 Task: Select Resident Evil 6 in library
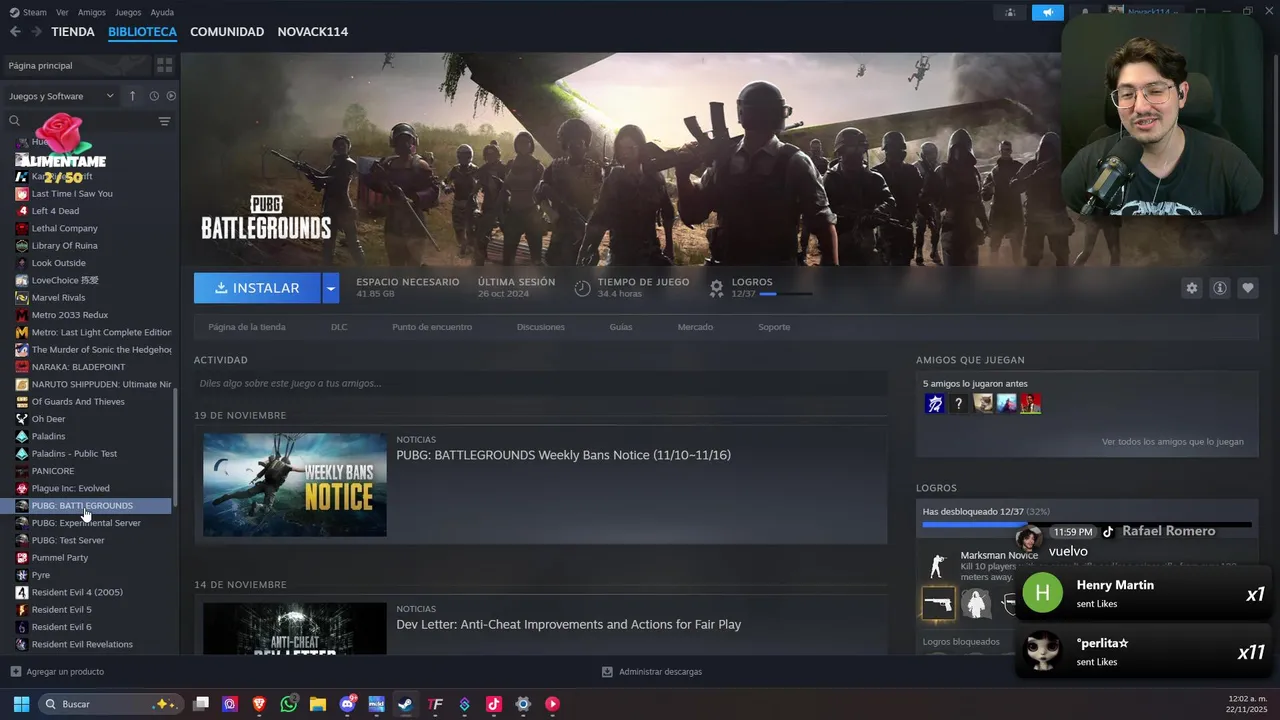tap(61, 627)
